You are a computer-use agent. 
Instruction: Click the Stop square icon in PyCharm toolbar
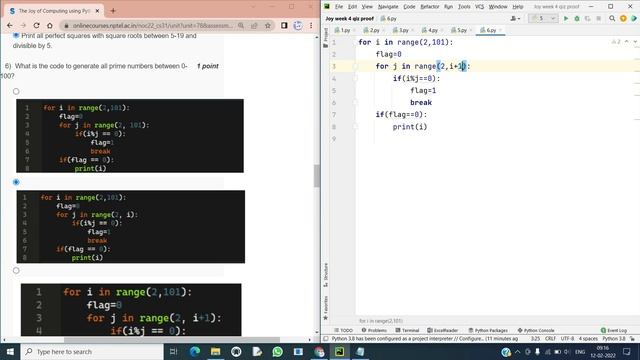point(598,18)
